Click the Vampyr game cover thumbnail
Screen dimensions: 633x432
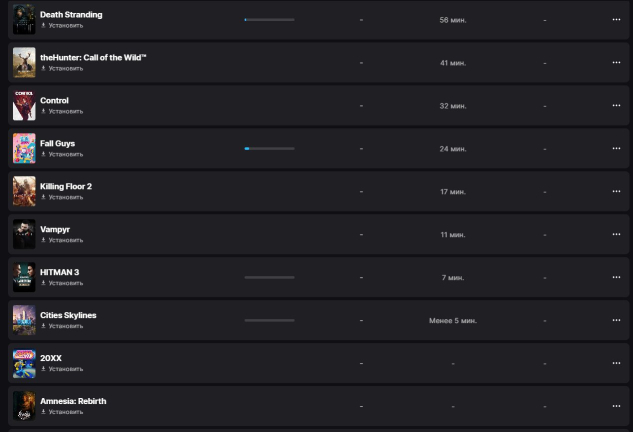point(24,234)
